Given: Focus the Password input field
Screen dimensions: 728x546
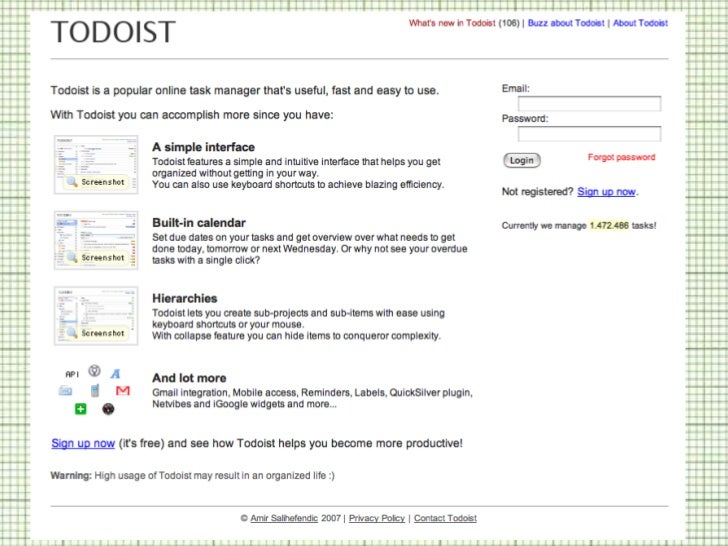Looking at the screenshot, I should pos(589,134).
